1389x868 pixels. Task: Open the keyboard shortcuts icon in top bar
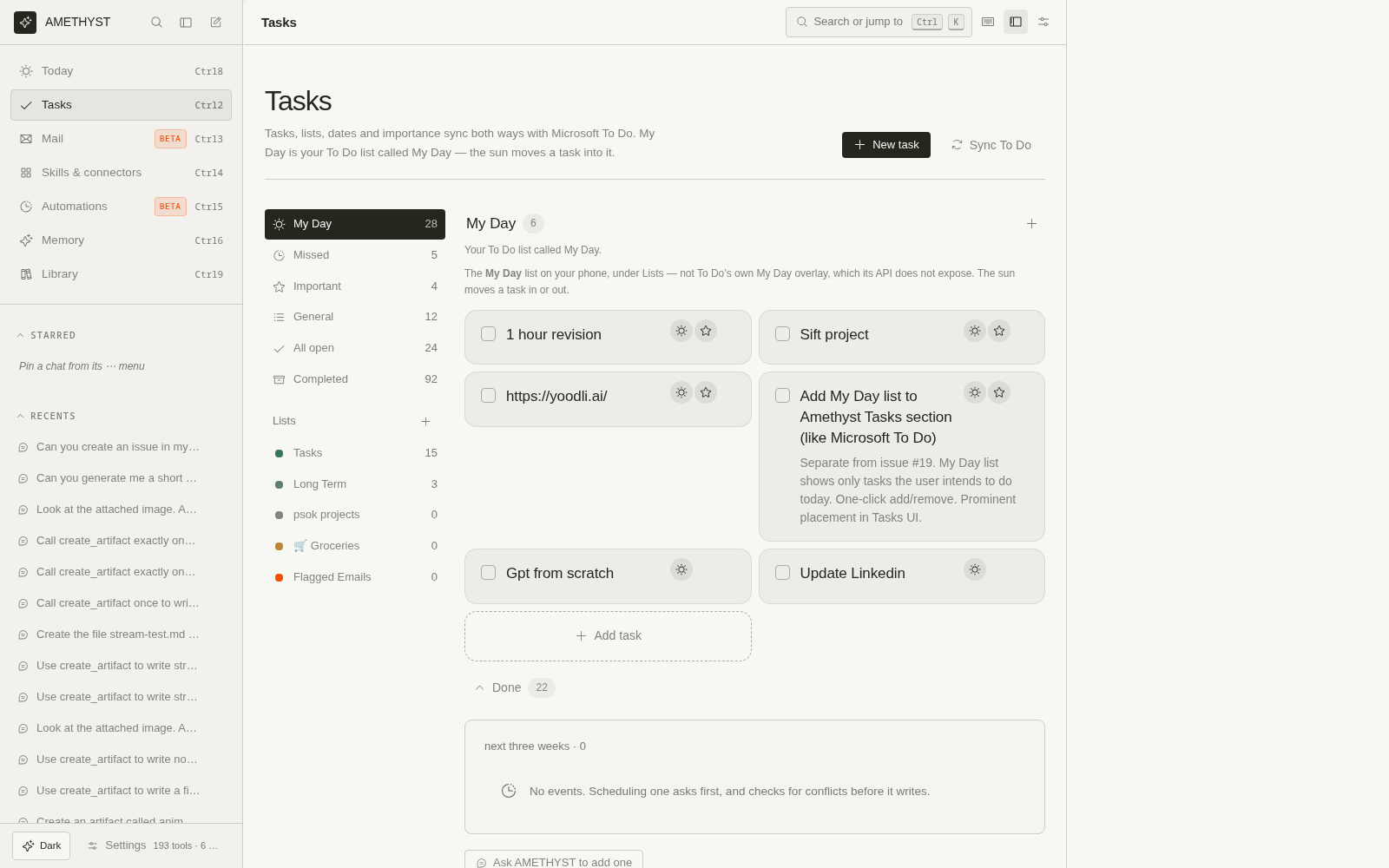pyautogui.click(x=988, y=22)
